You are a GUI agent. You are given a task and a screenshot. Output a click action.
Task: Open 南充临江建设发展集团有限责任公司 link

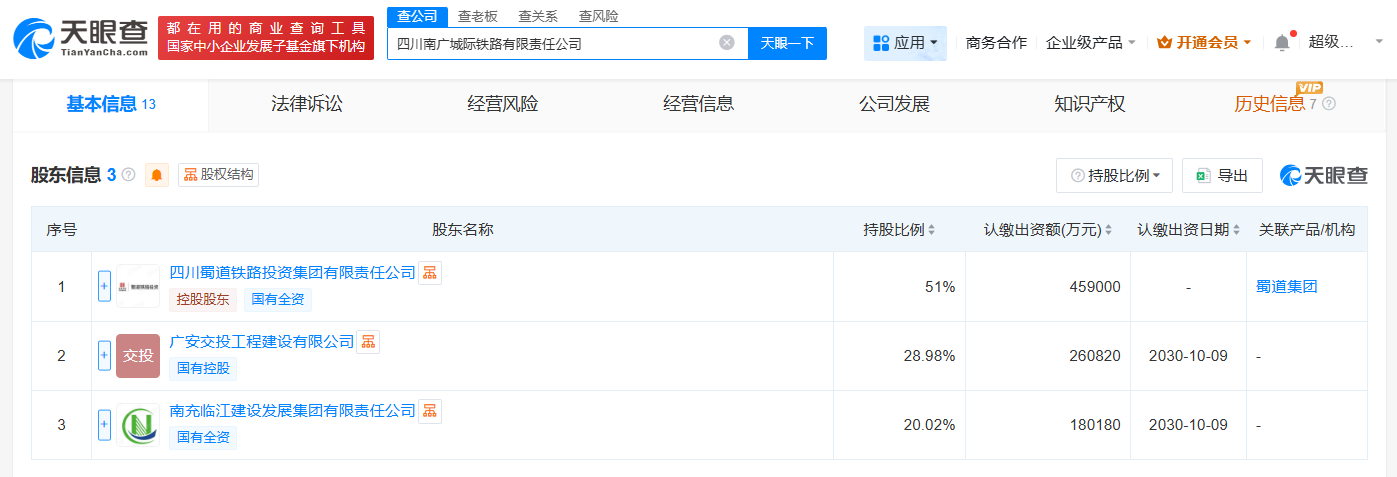292,411
